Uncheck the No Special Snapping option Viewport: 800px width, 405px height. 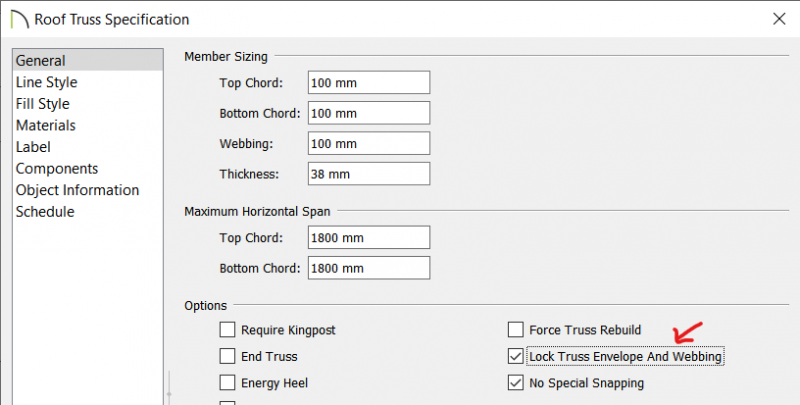pyautogui.click(x=516, y=383)
